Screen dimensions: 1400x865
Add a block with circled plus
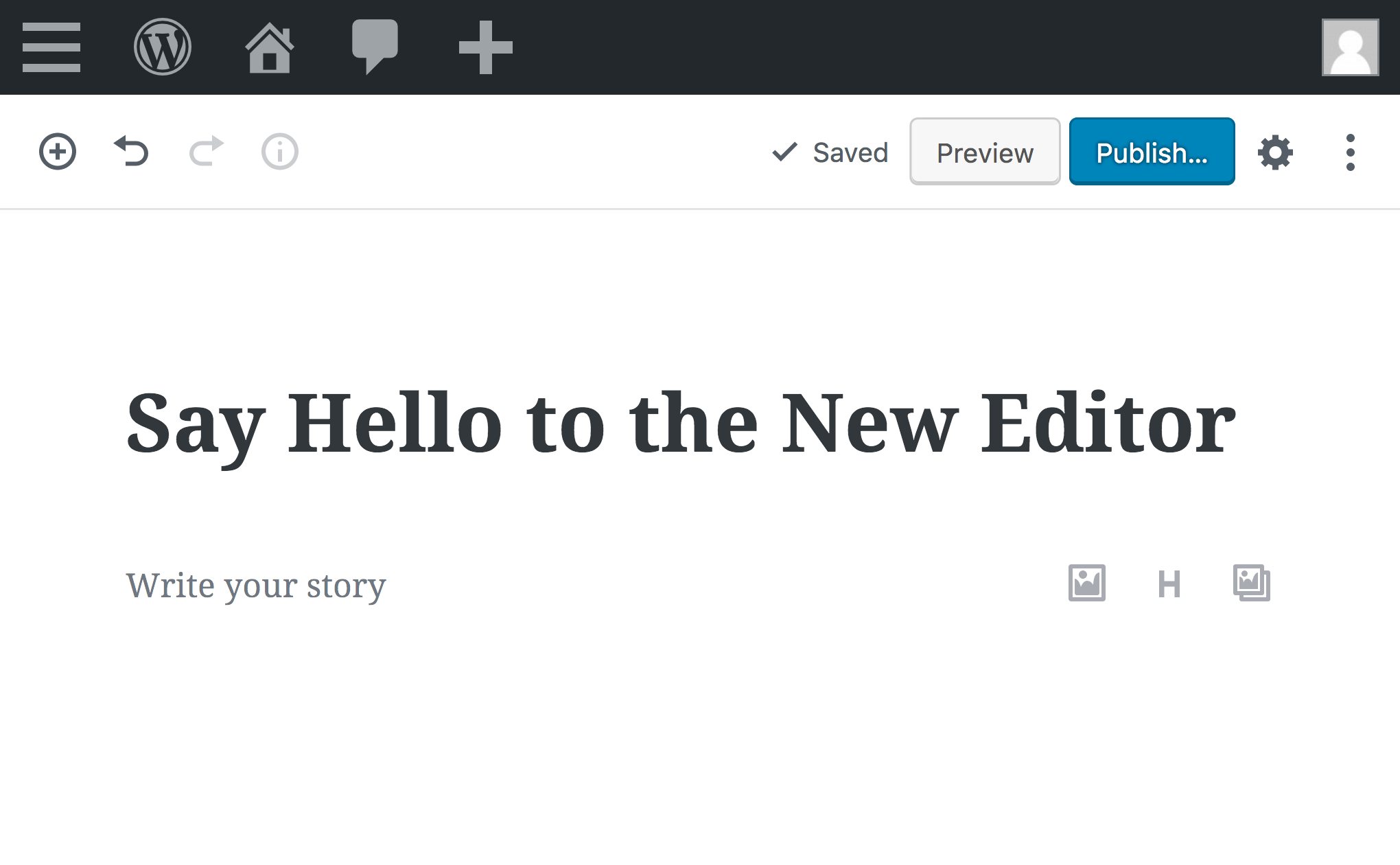(x=58, y=152)
